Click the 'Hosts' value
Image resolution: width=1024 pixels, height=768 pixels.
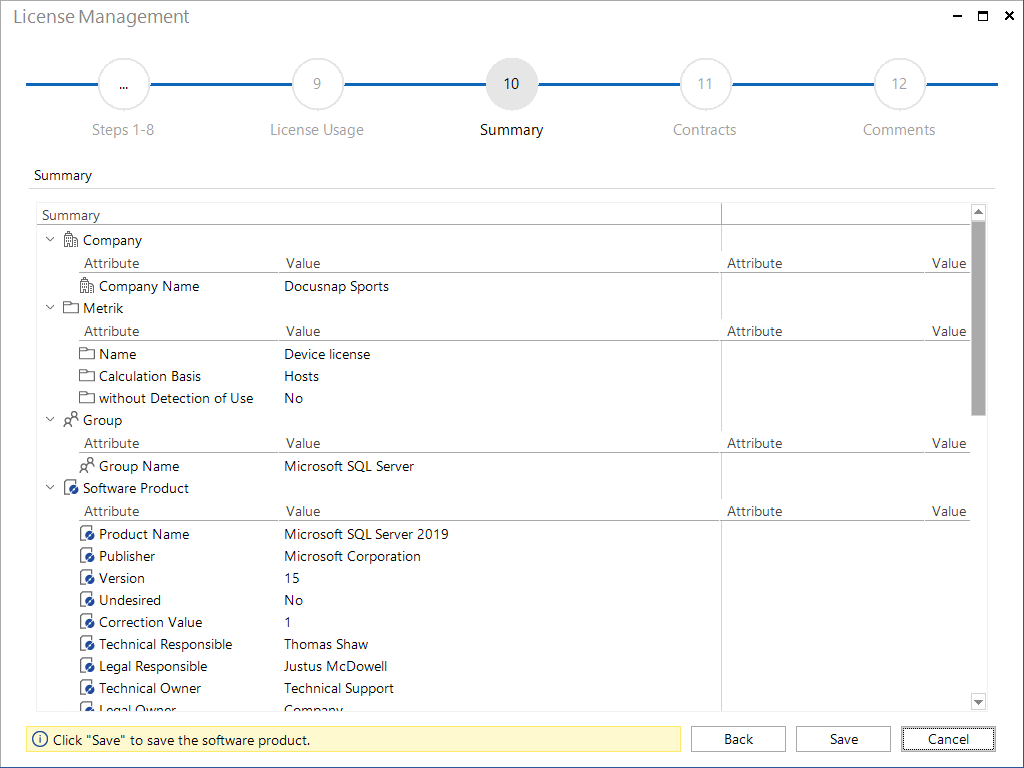coord(301,376)
